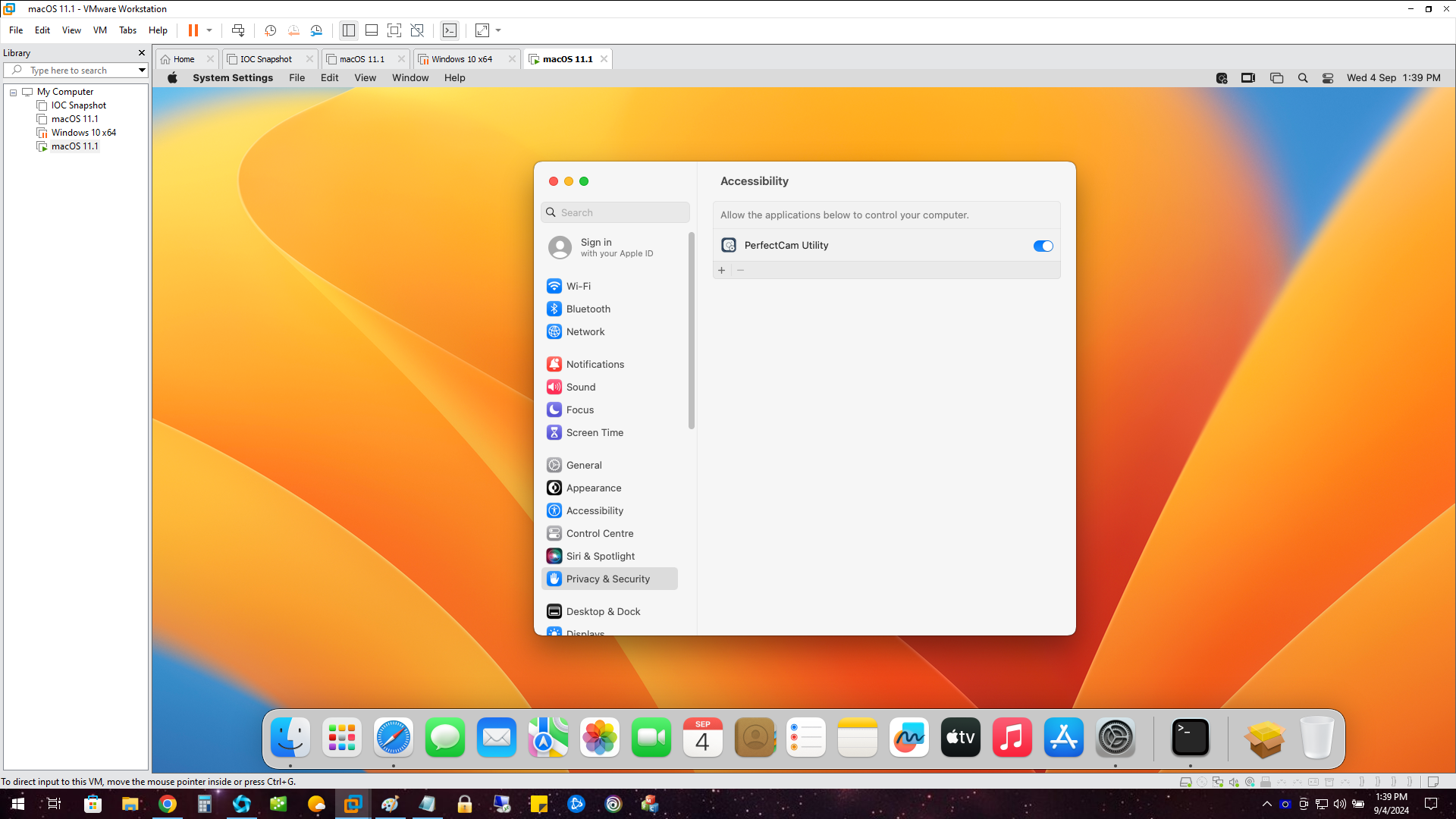Open the VMware console view icon

coord(450,30)
